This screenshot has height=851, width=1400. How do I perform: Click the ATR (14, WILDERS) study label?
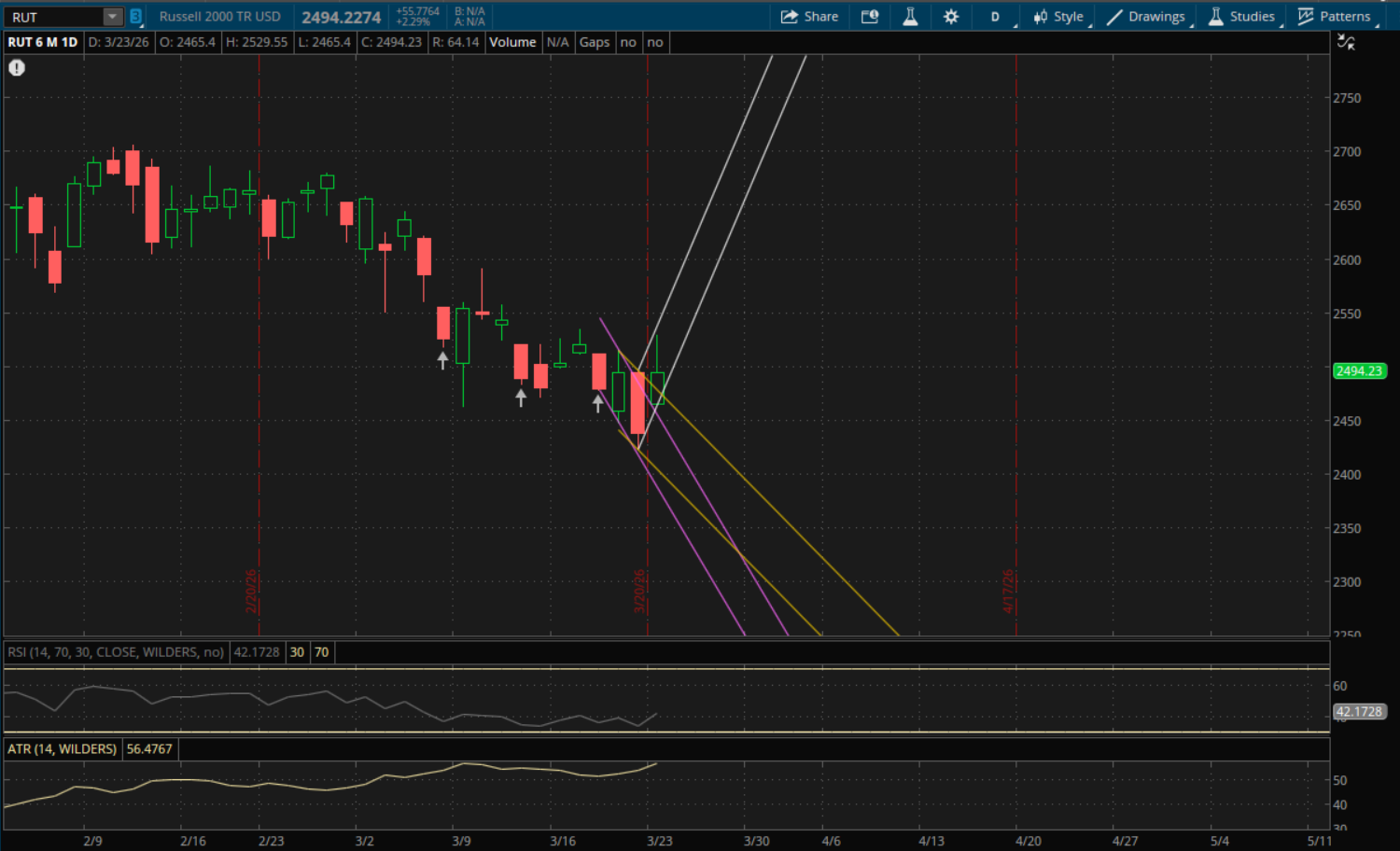(63, 748)
